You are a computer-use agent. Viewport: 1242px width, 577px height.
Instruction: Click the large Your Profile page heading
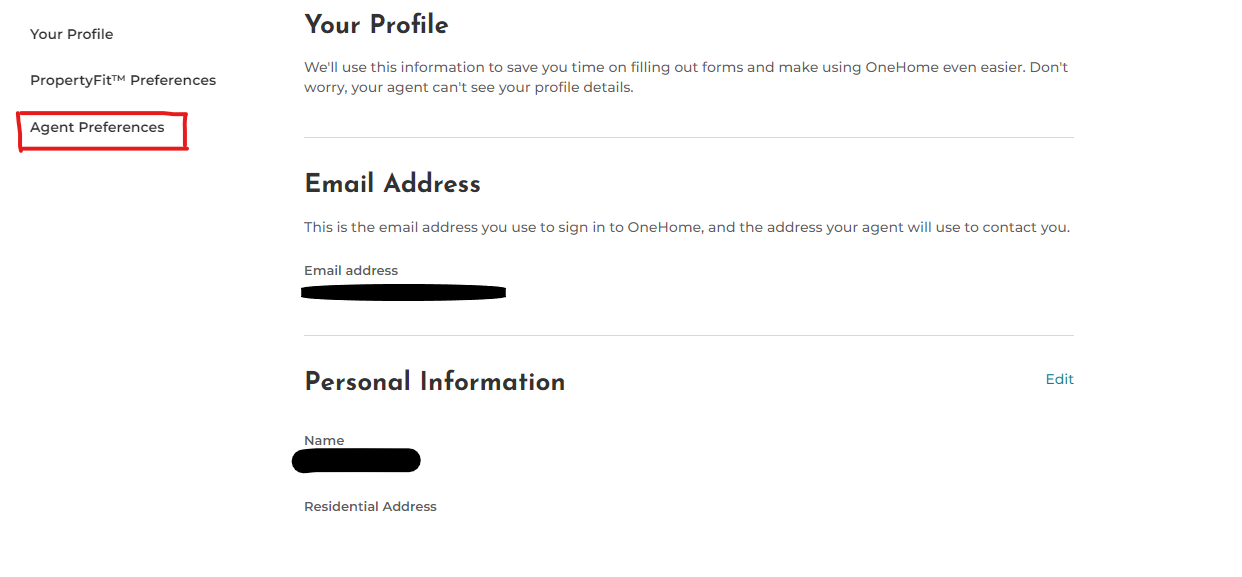[376, 25]
